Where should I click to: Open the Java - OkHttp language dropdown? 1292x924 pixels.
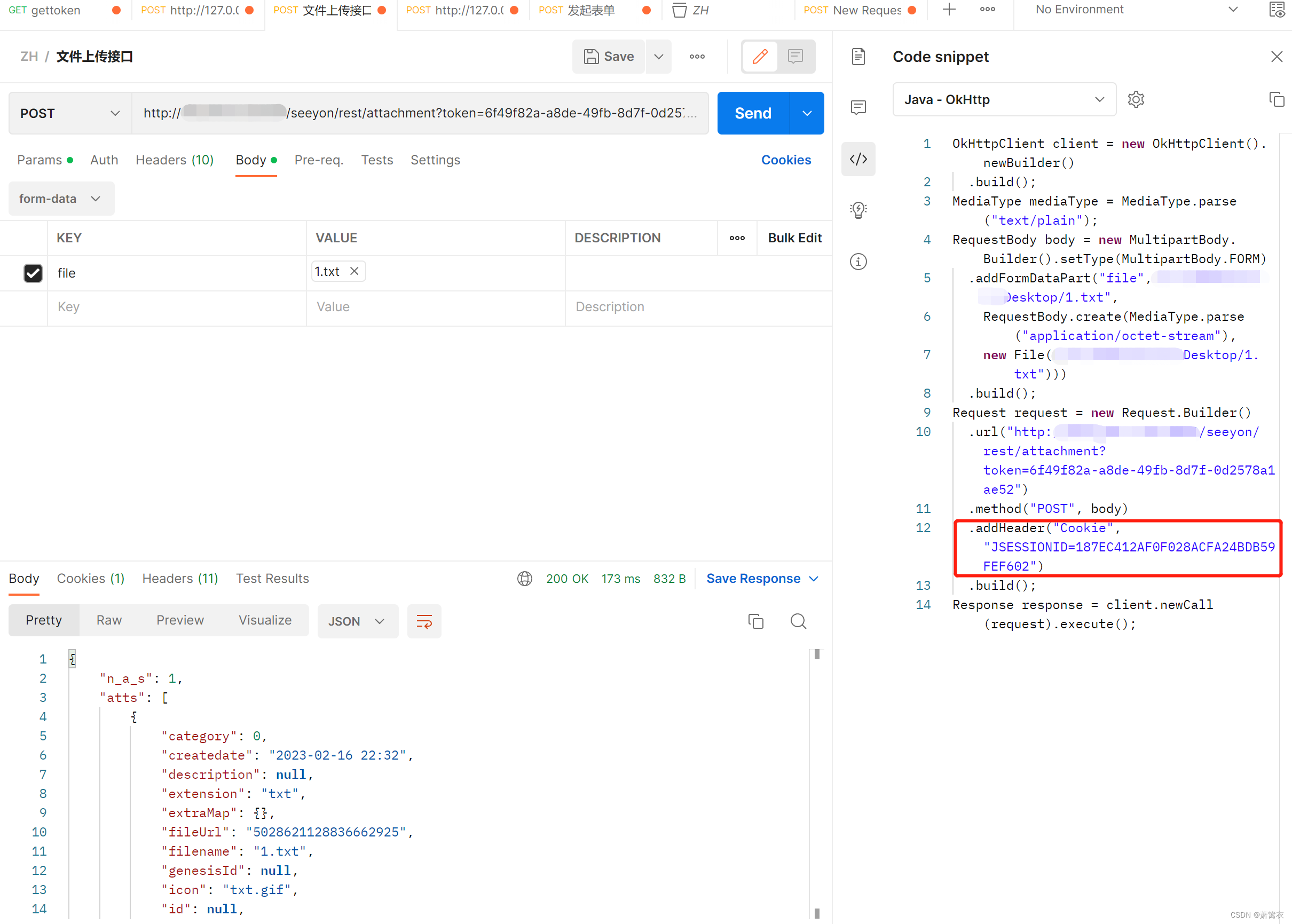1004,100
